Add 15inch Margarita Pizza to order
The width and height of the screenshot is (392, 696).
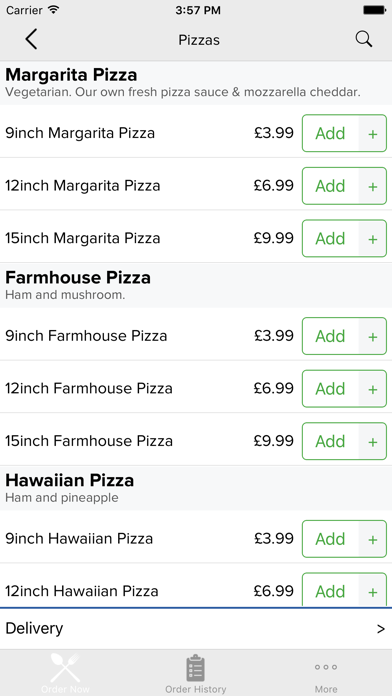click(330, 238)
